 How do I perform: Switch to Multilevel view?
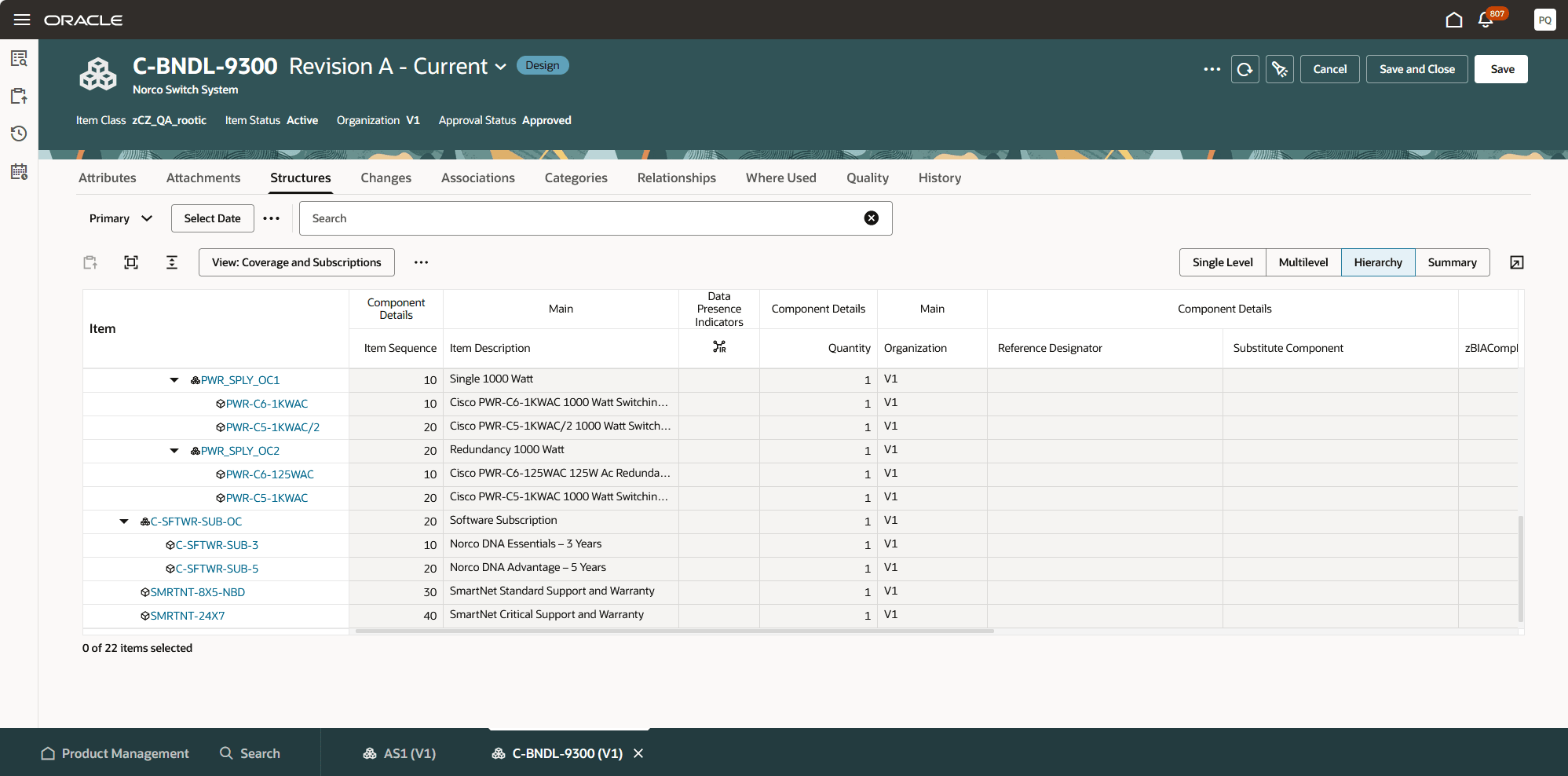[1303, 262]
